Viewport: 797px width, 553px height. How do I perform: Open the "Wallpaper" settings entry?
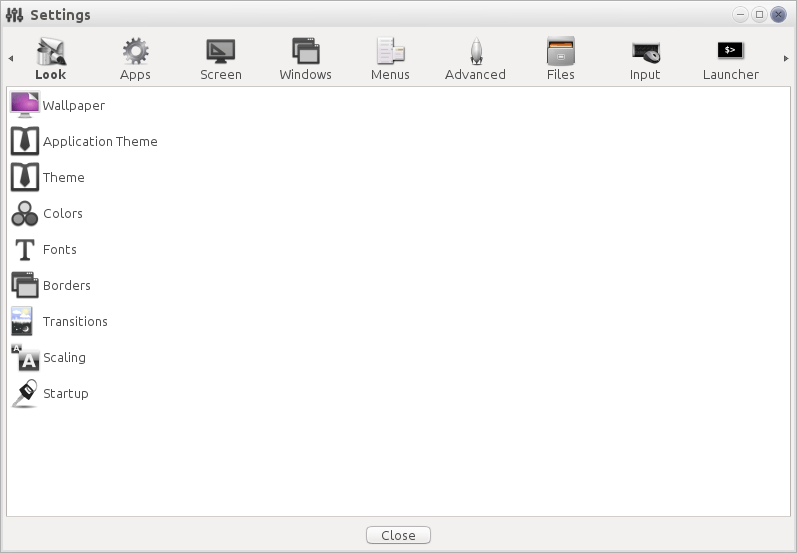74,105
